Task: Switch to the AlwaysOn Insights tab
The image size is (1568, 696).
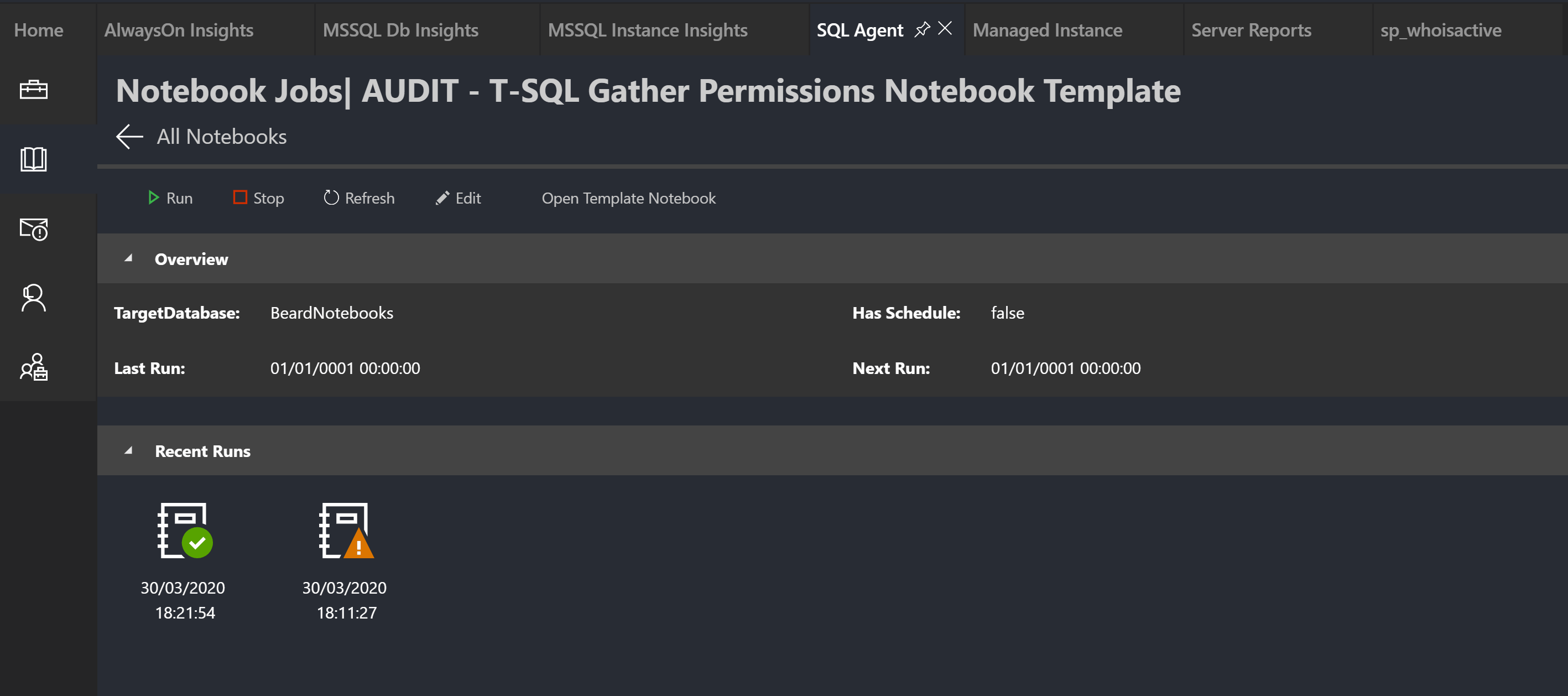Action: click(x=179, y=30)
